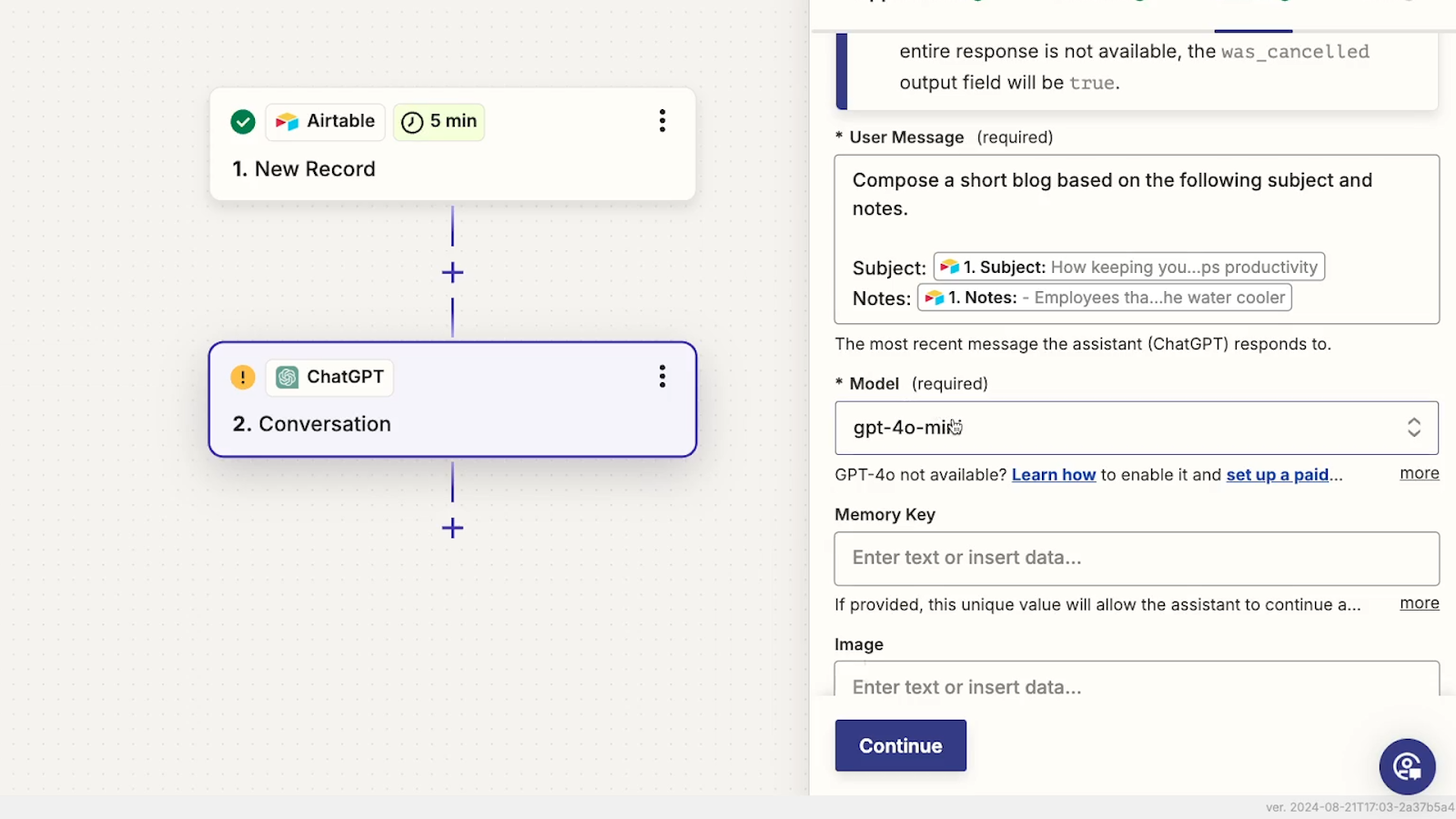The image size is (1456, 819).
Task: Open the three-dot menu on Conversation step
Action: point(662,377)
